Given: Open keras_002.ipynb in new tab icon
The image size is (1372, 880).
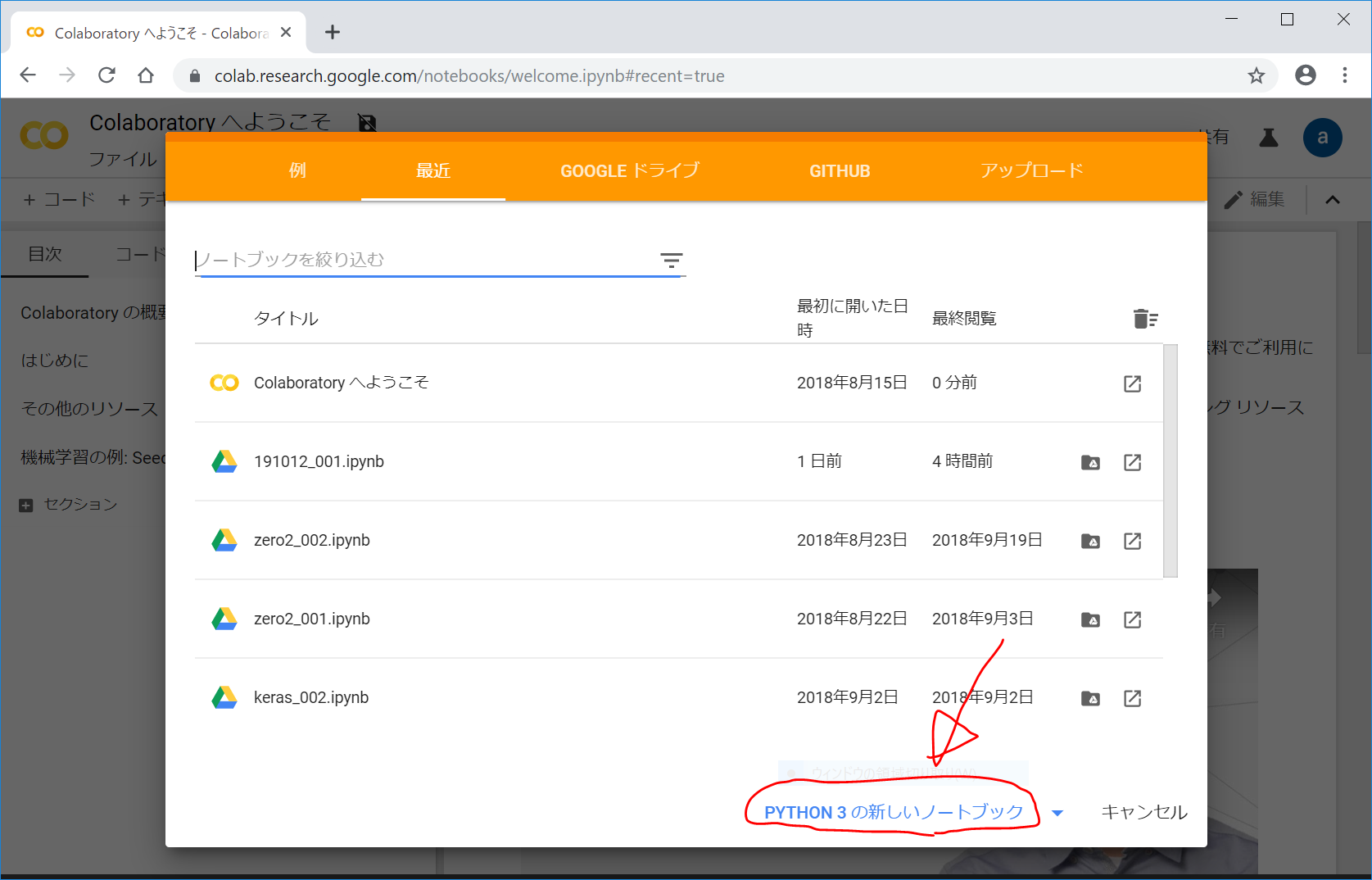Looking at the screenshot, I should [1132, 698].
